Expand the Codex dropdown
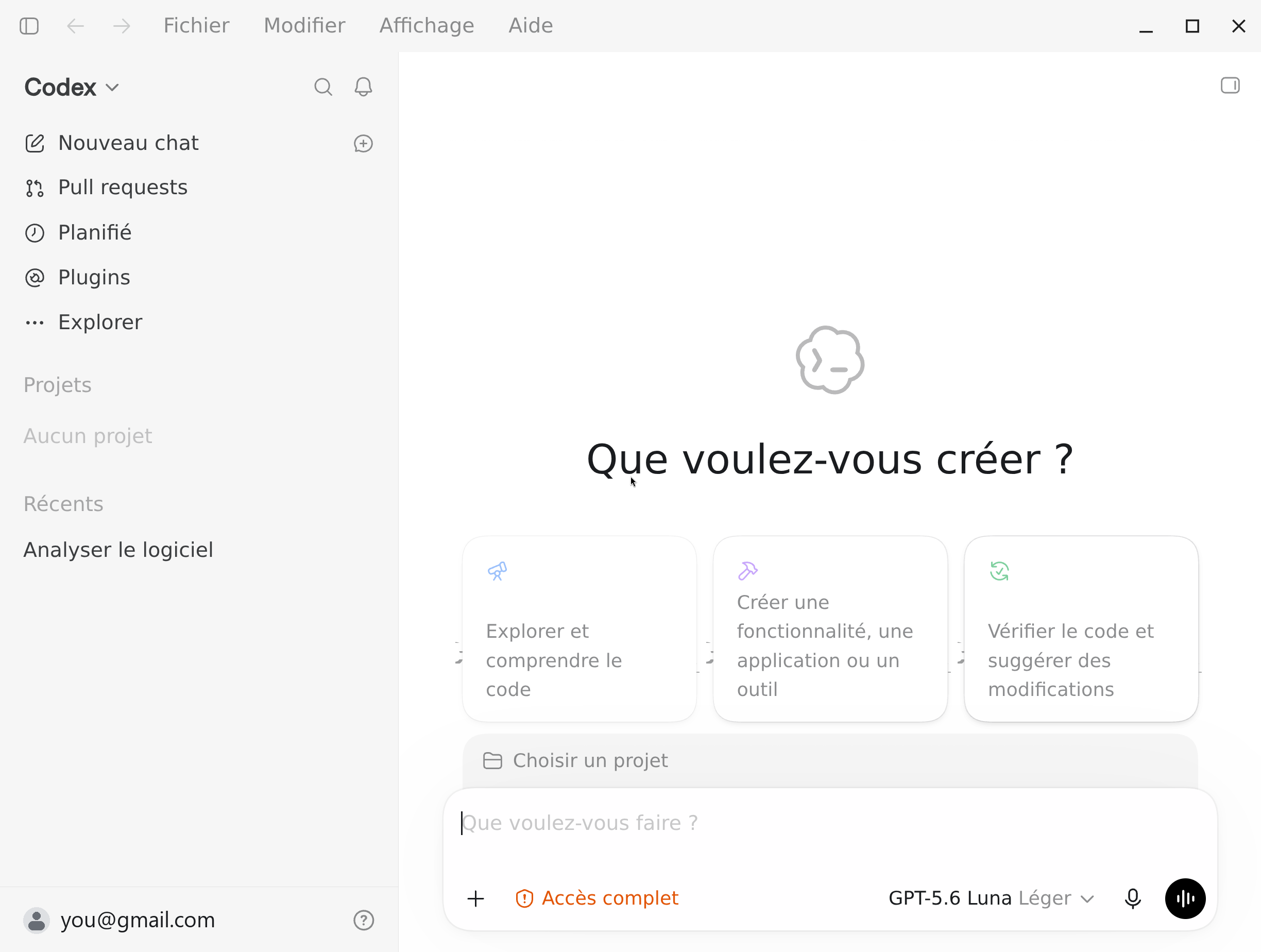 point(72,87)
